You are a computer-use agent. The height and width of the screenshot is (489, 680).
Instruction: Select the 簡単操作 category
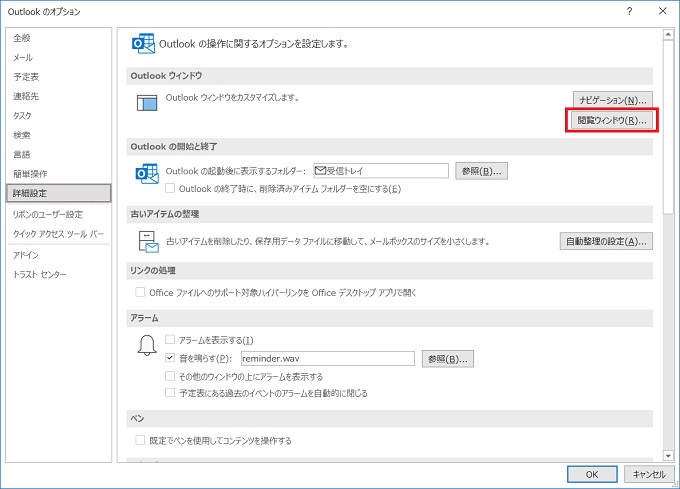click(59, 174)
